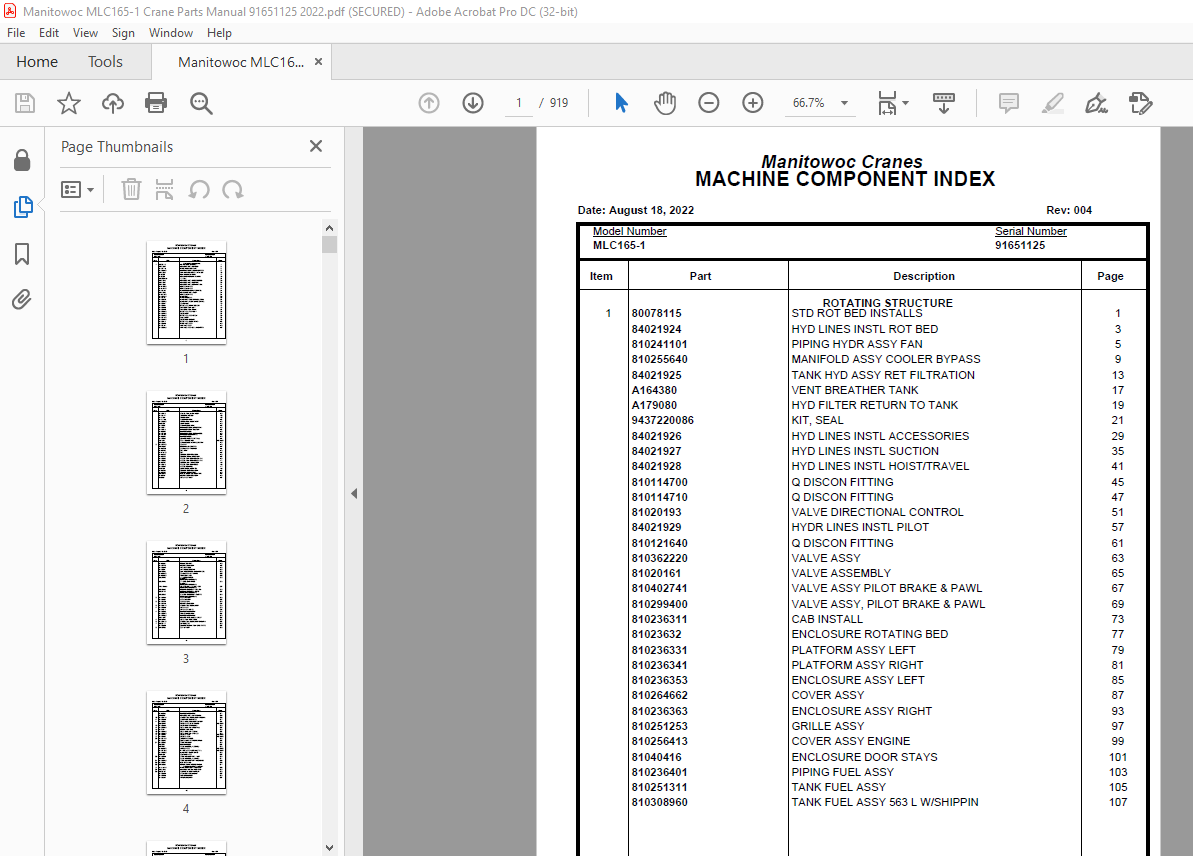The image size is (1193, 856).
Task: Zoom in with plus button
Action: click(x=752, y=103)
